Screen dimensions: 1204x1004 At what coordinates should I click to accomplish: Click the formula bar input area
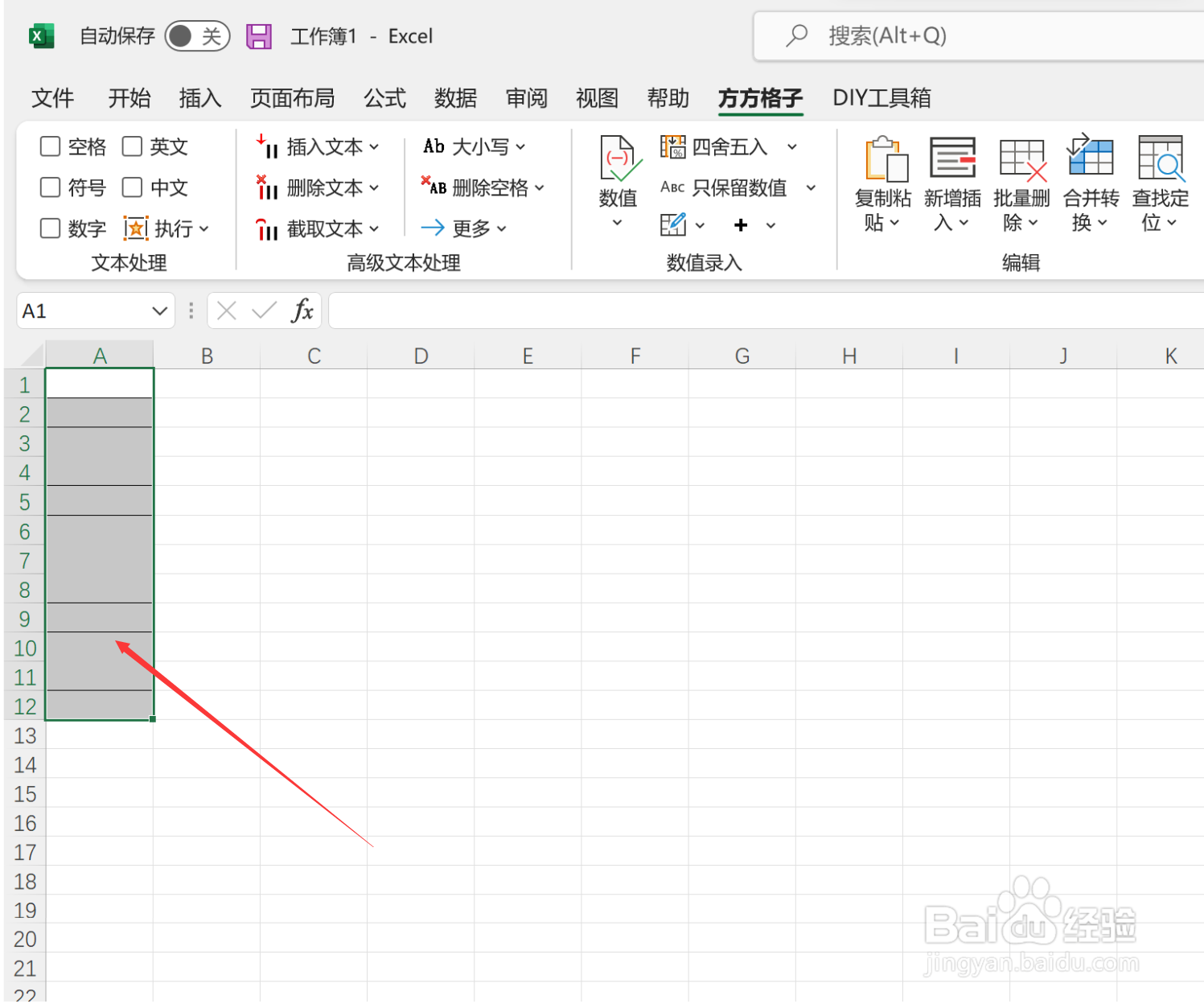(x=766, y=311)
